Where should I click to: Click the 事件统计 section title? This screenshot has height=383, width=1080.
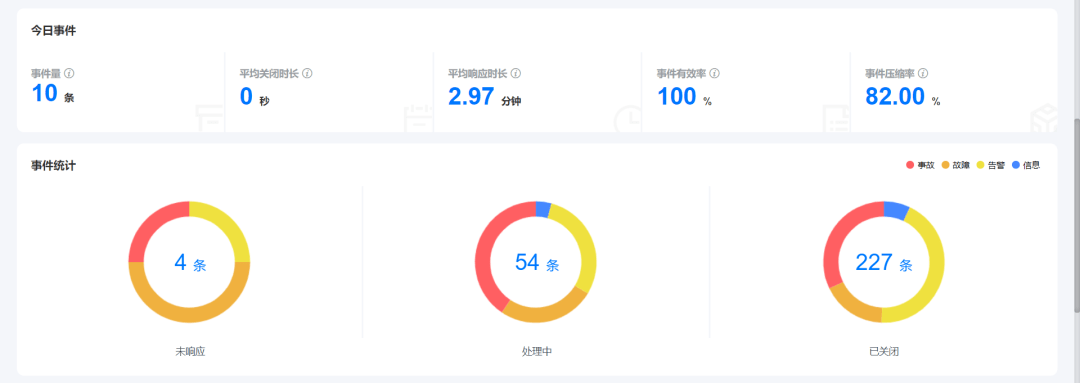tap(53, 165)
